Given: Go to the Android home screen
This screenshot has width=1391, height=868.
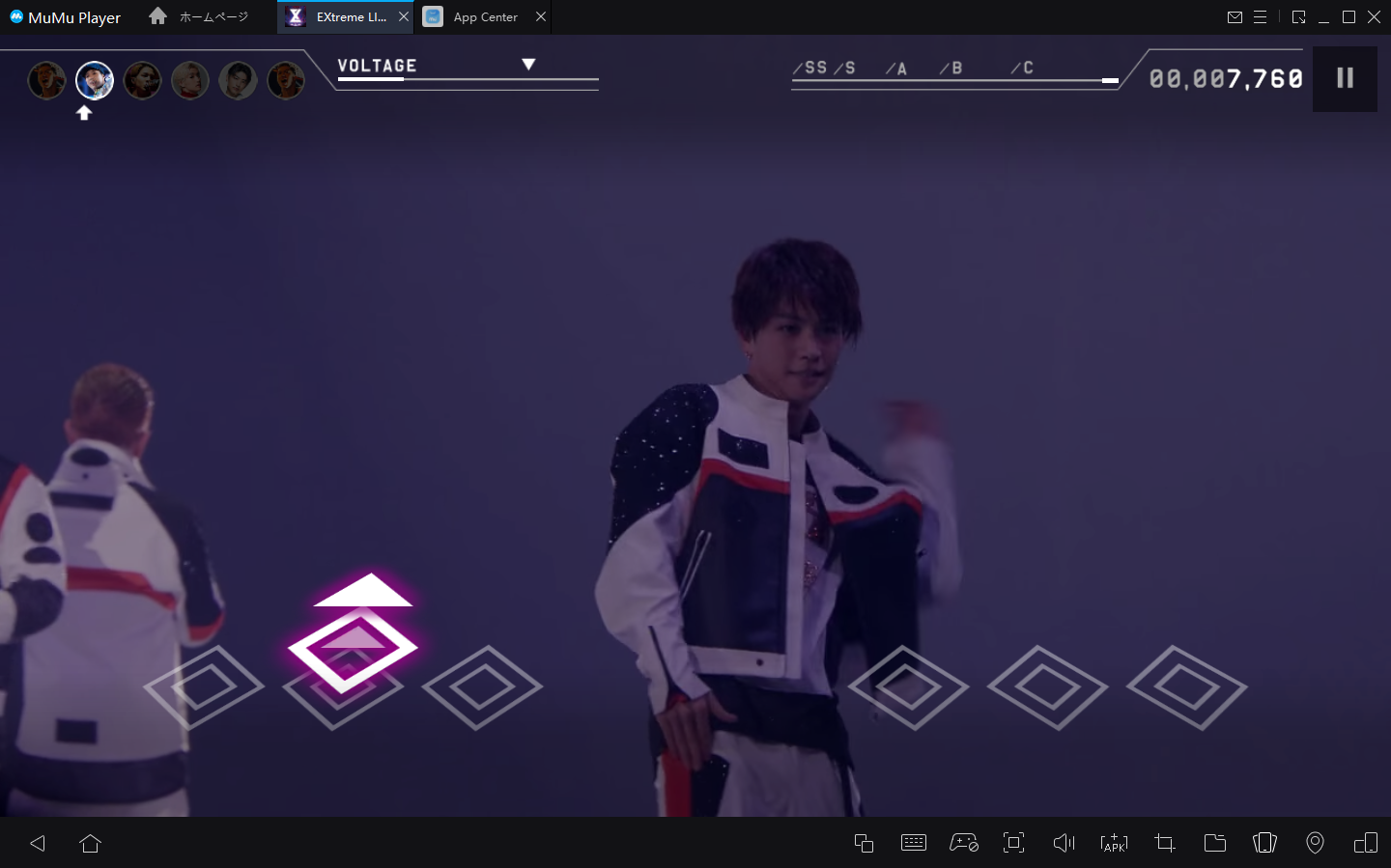Looking at the screenshot, I should [91, 843].
